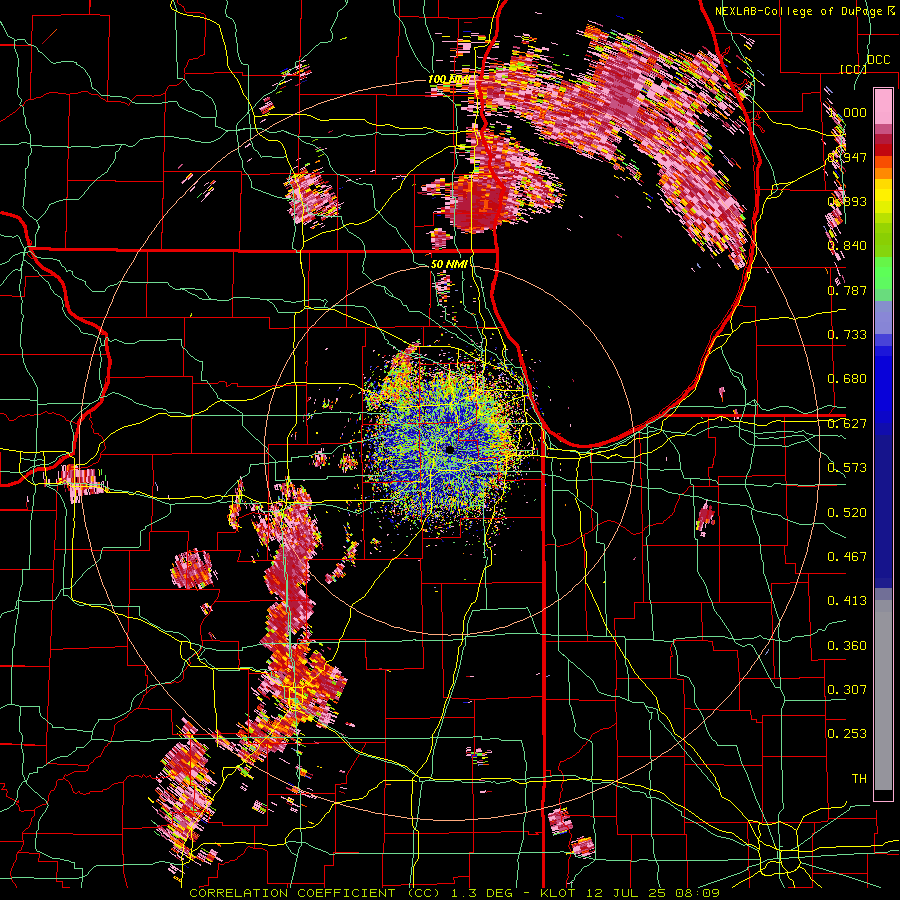
Task: Select the 0.680 legend value
Action: (847, 379)
